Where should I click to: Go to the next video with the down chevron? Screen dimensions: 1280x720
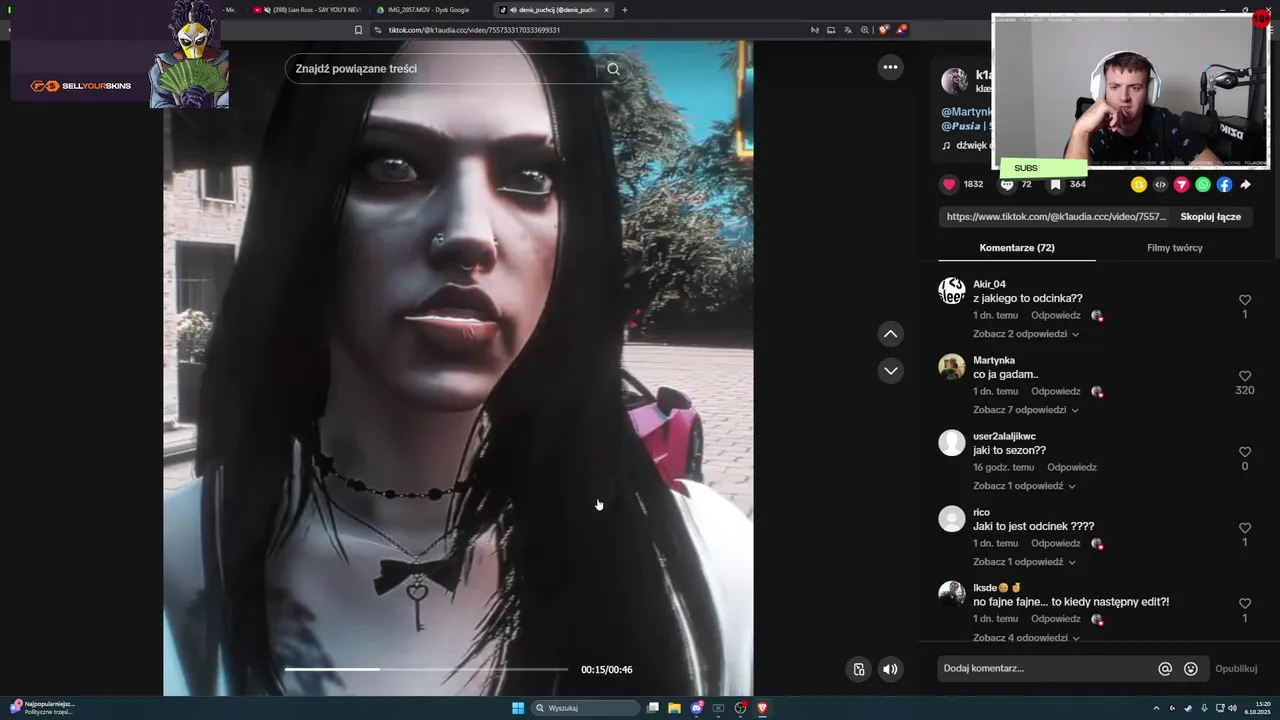point(890,371)
